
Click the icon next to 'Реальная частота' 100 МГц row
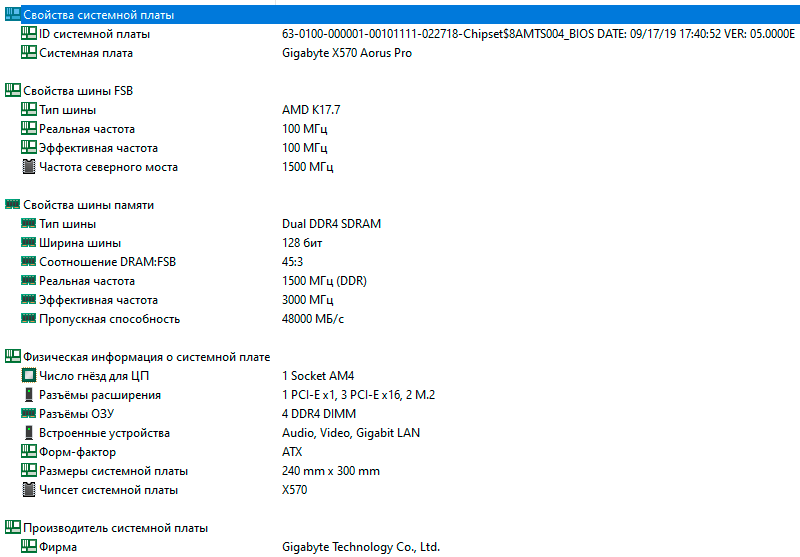pyautogui.click(x=29, y=129)
